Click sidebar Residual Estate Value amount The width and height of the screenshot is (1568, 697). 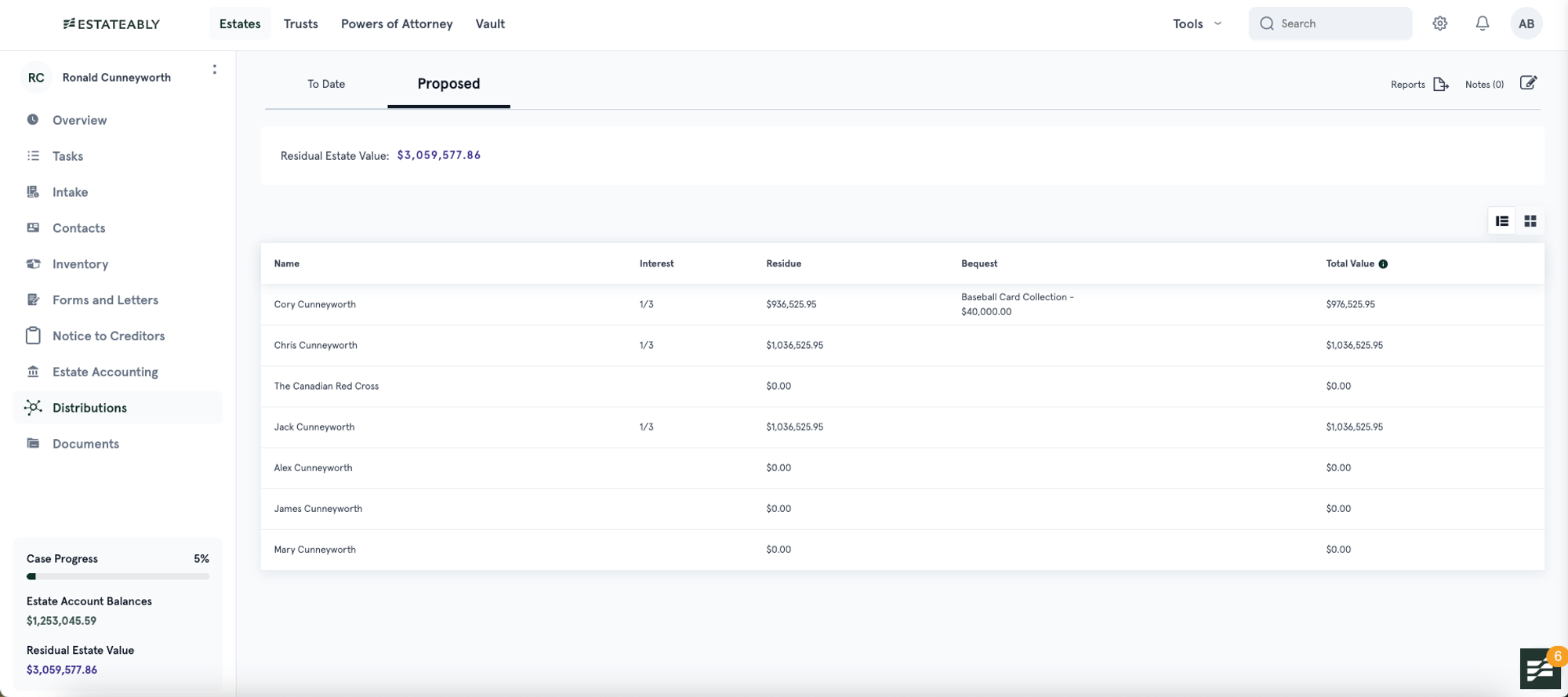pyautogui.click(x=62, y=670)
